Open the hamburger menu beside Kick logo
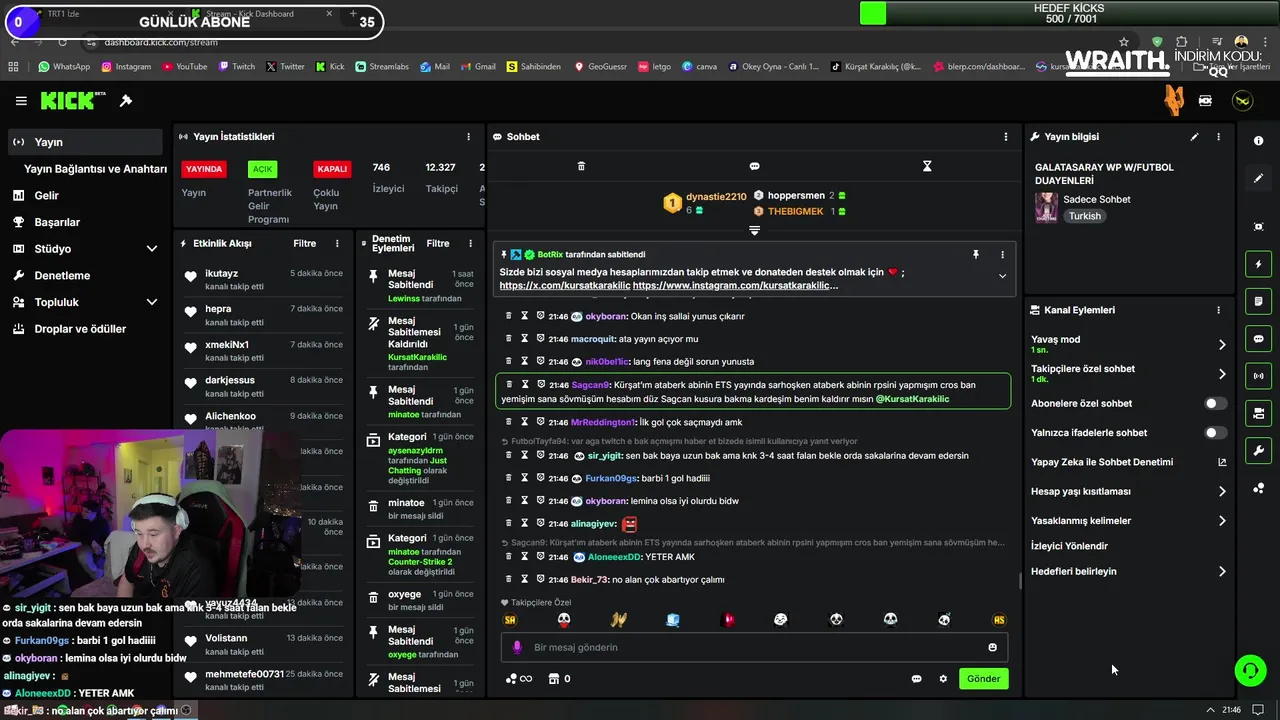1280x720 pixels. [x=21, y=101]
